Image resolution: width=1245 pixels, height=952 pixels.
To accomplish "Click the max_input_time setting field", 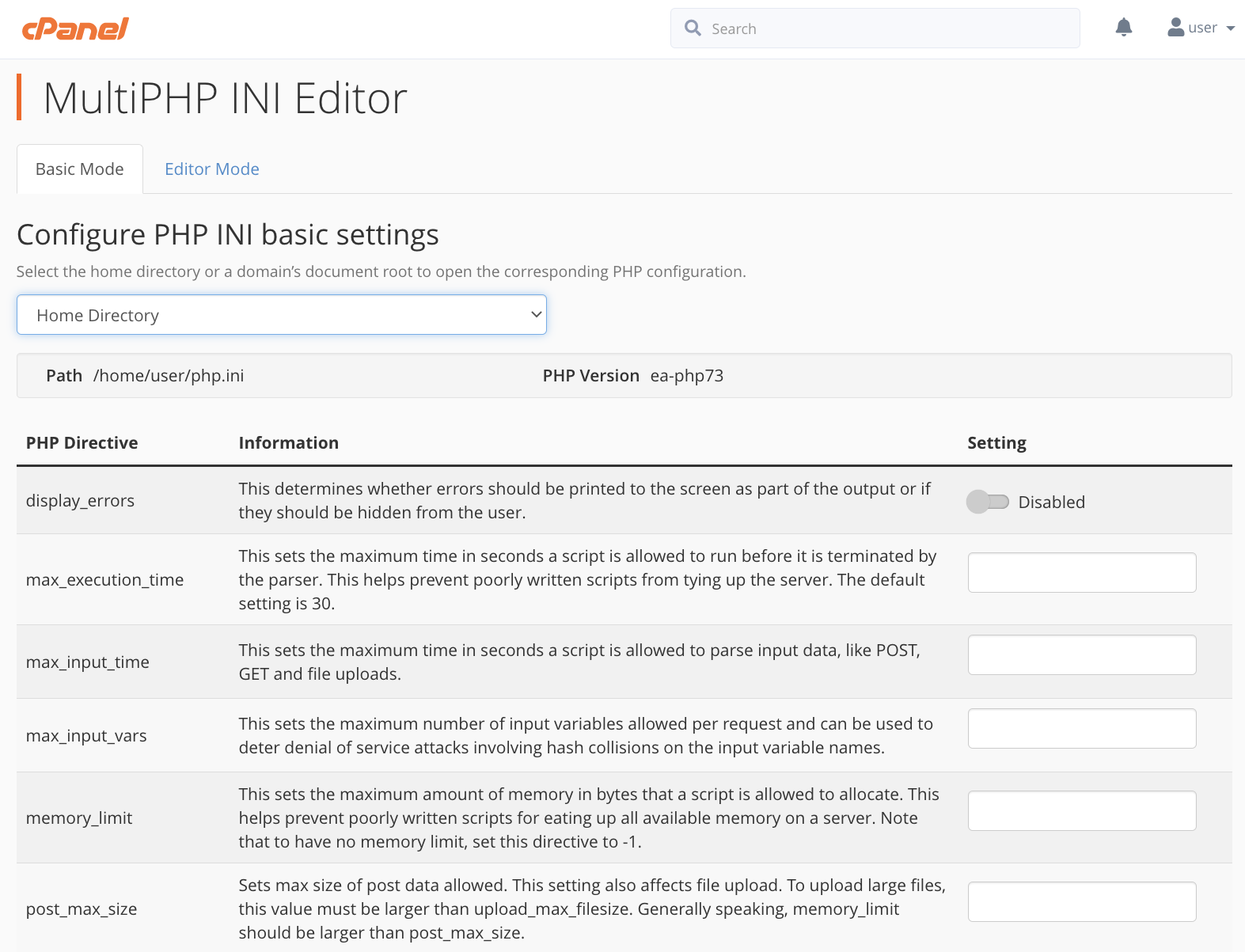I will (x=1081, y=654).
